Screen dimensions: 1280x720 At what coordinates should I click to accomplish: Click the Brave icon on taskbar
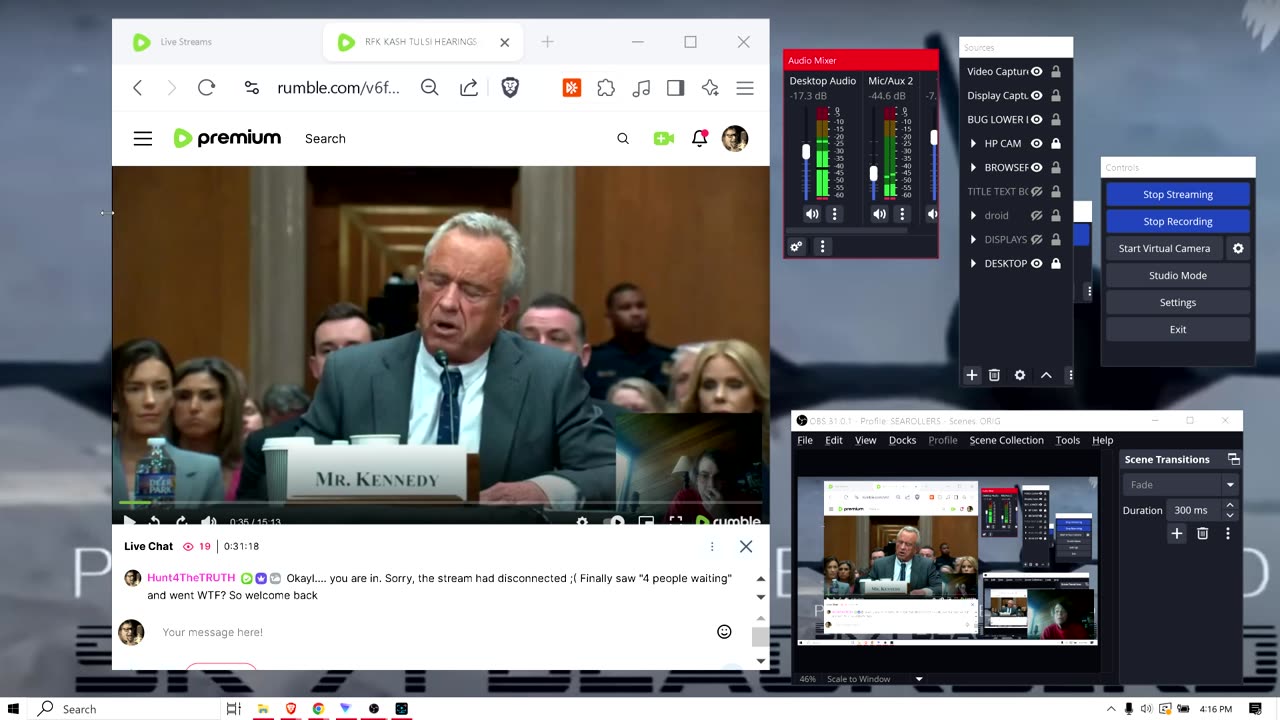click(x=291, y=708)
